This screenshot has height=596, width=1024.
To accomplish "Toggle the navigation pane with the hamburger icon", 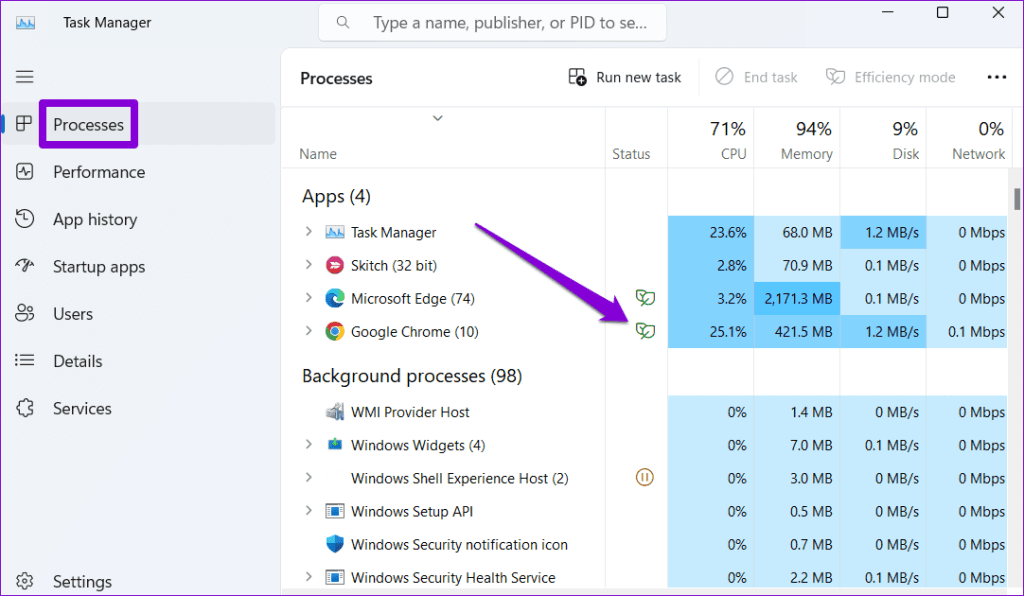I will (24, 76).
